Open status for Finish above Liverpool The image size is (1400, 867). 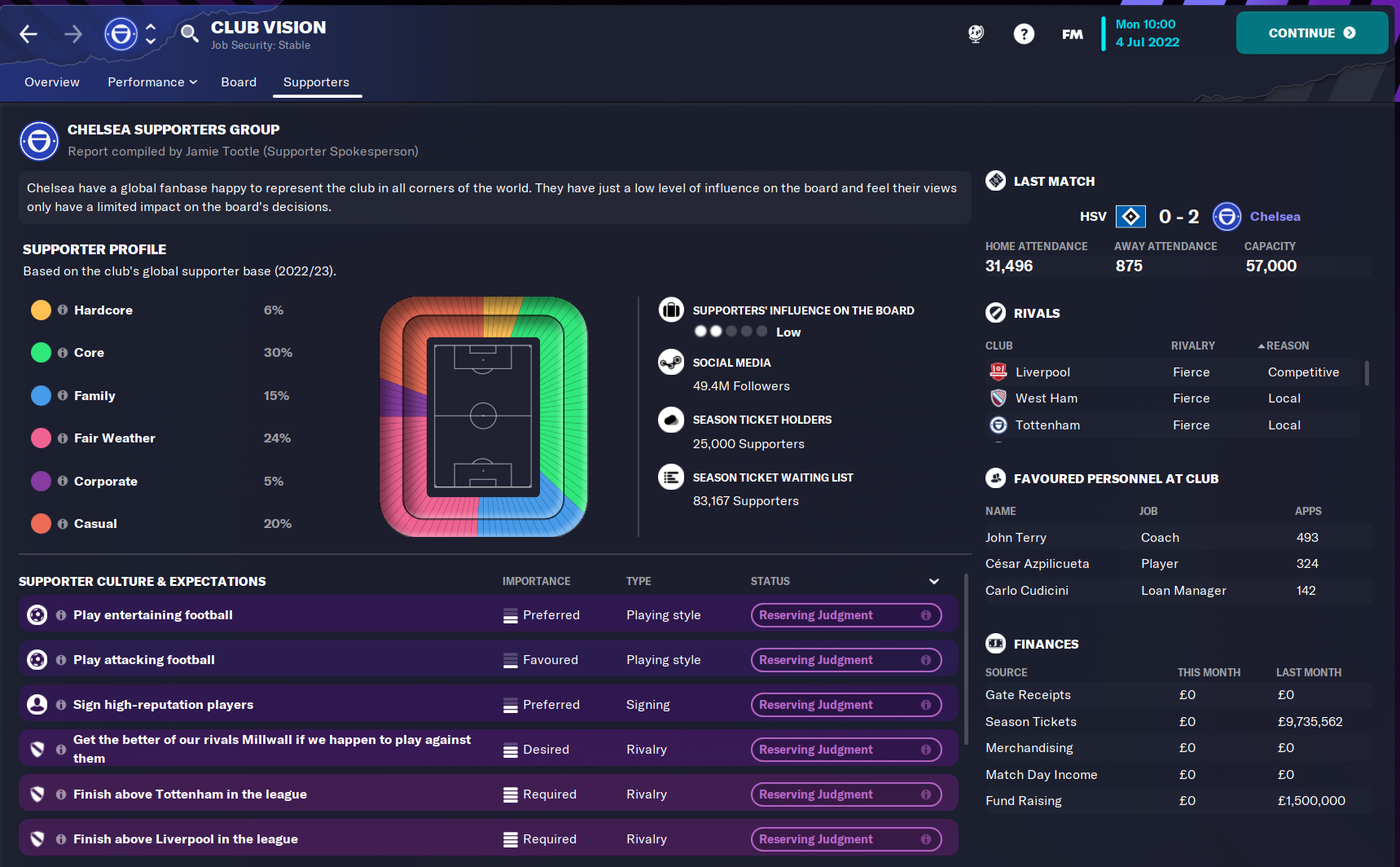pos(846,839)
